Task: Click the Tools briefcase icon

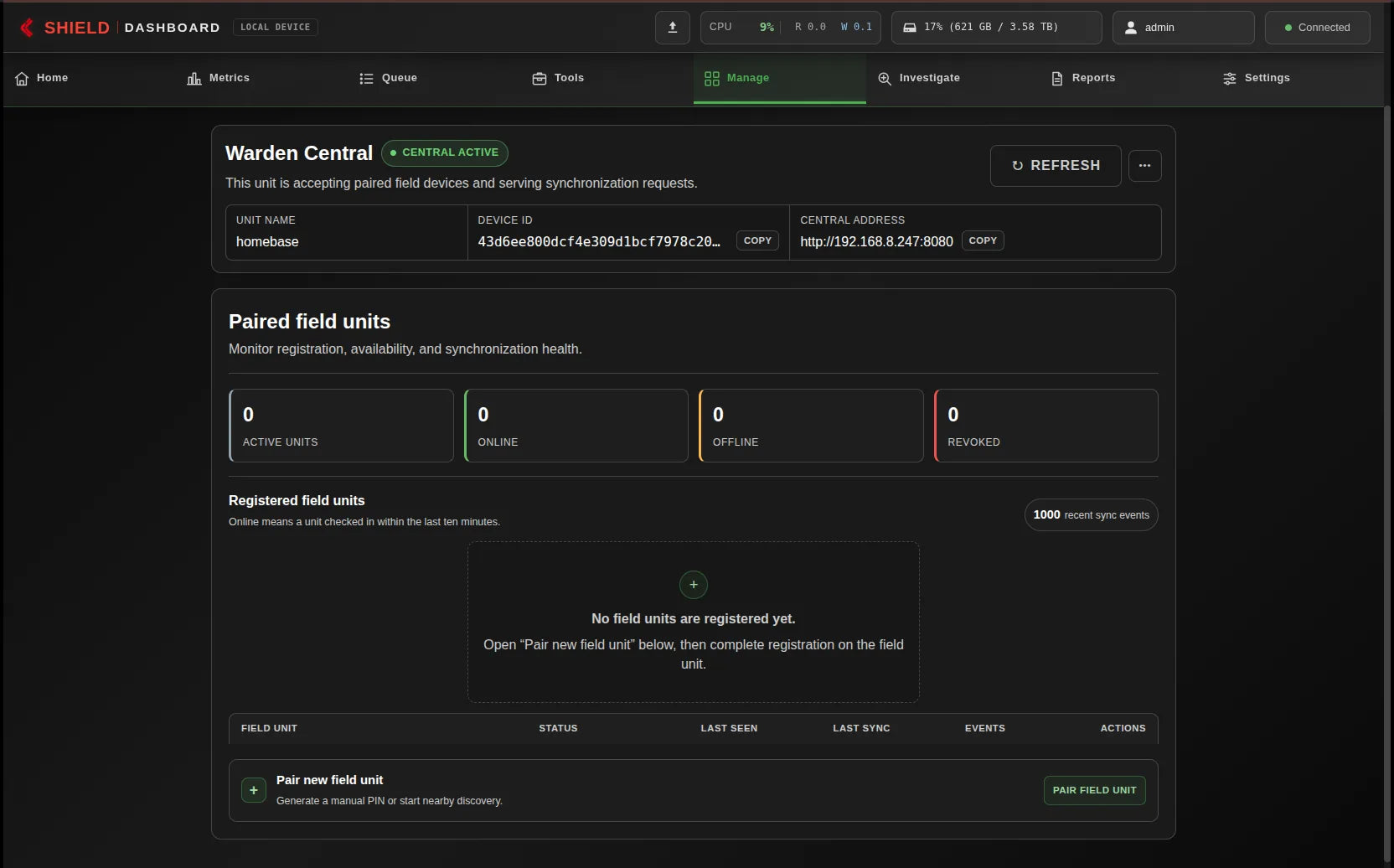Action: pos(540,79)
